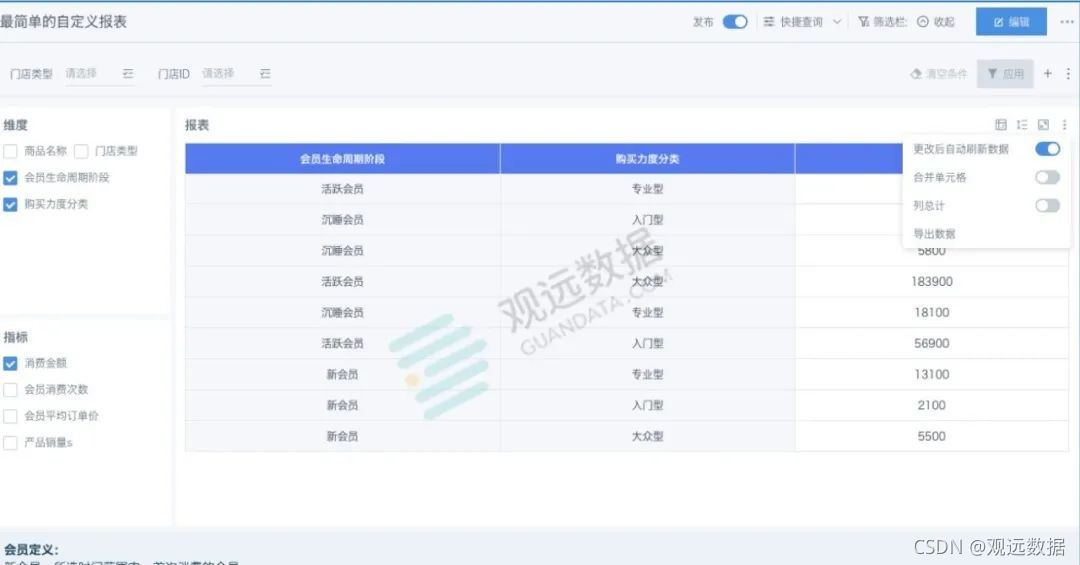Click the 购买力度分类 column header

647,158
